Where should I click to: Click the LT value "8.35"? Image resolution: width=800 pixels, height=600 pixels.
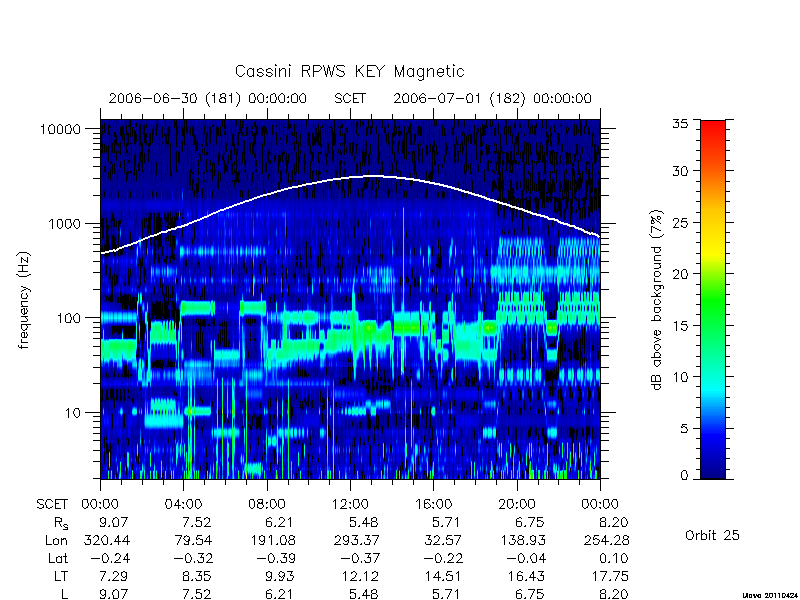[196, 577]
